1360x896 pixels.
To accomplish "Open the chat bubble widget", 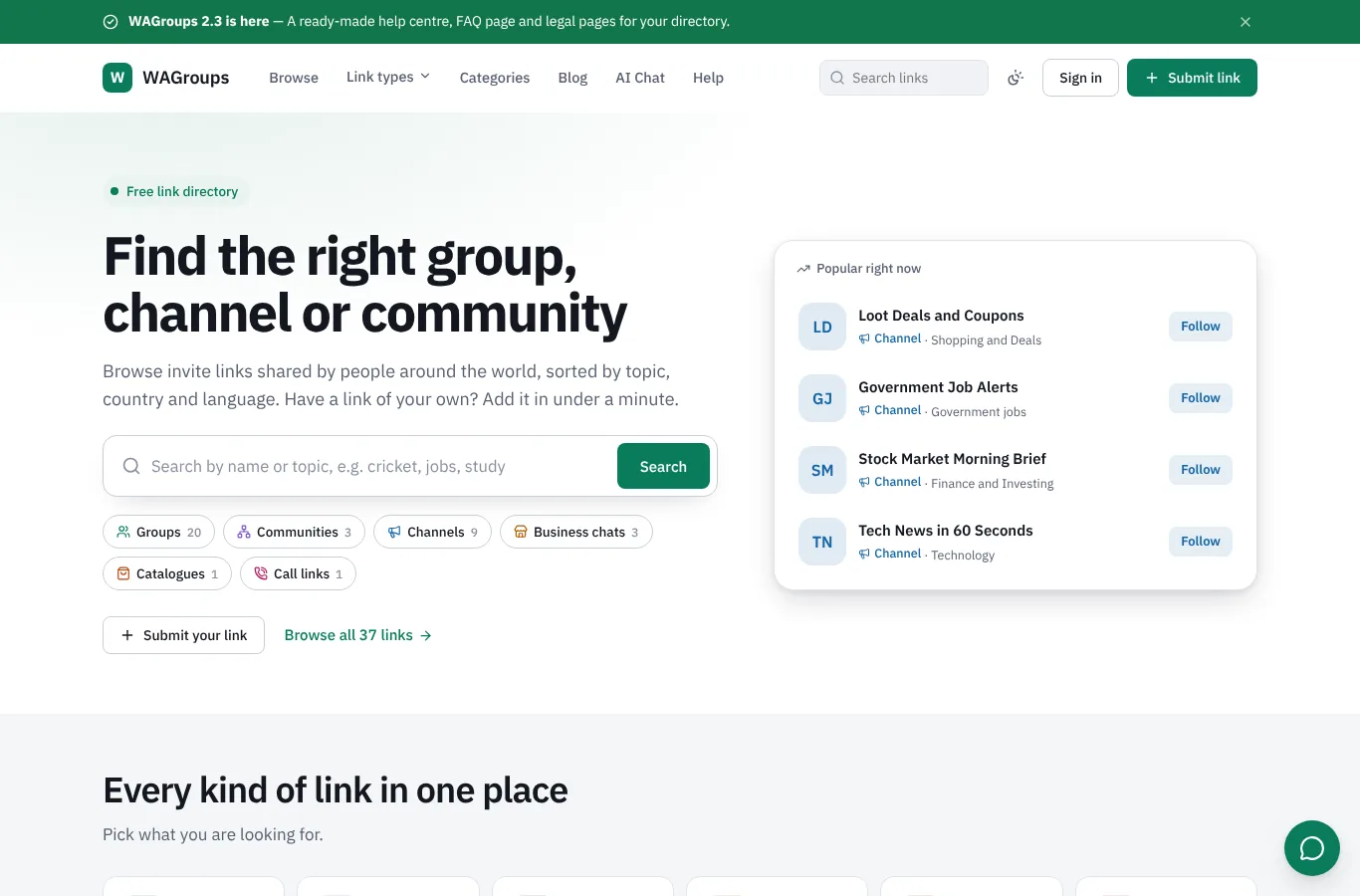I will (1312, 848).
